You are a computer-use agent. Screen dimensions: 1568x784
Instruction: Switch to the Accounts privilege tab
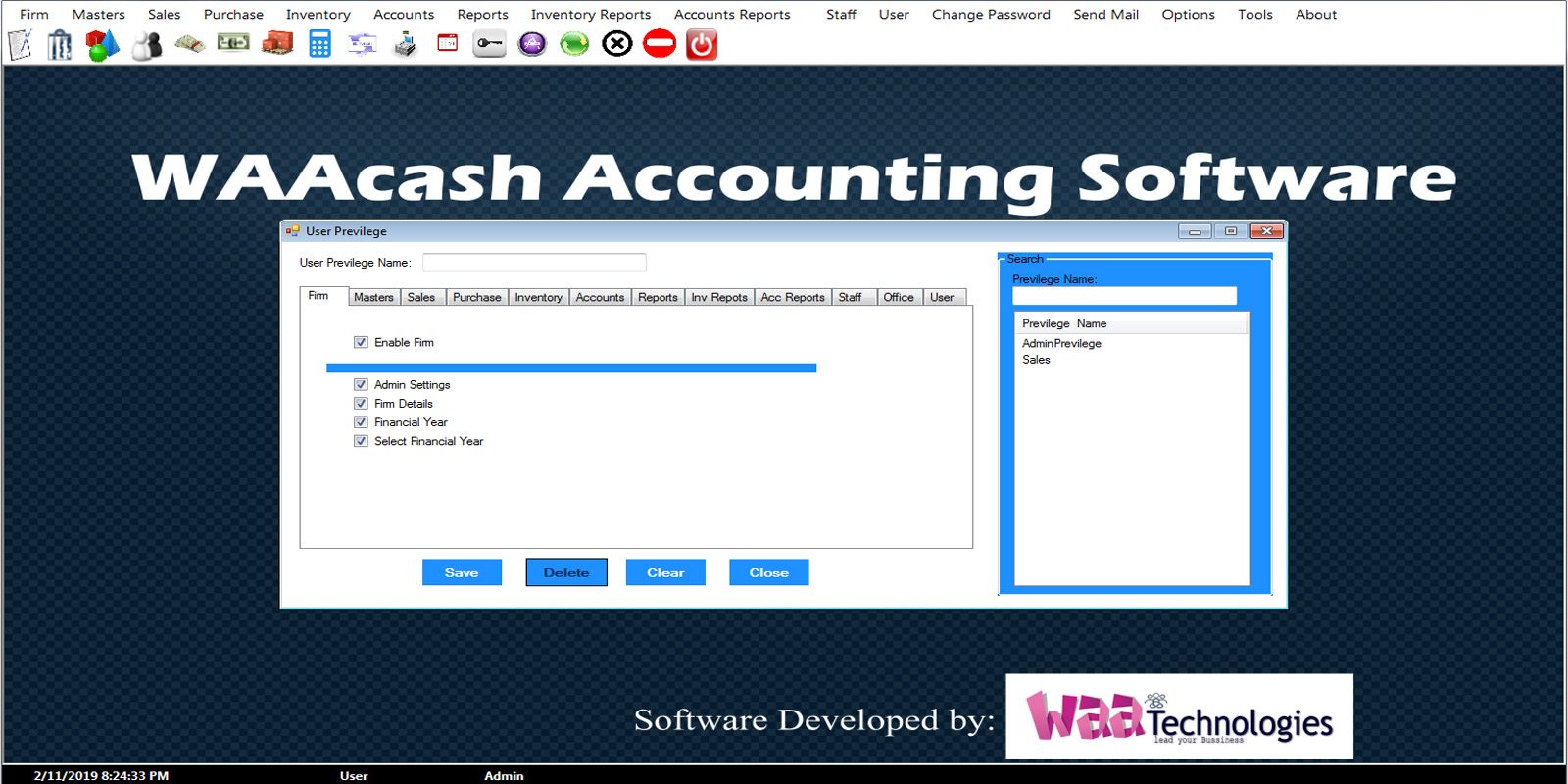(600, 297)
